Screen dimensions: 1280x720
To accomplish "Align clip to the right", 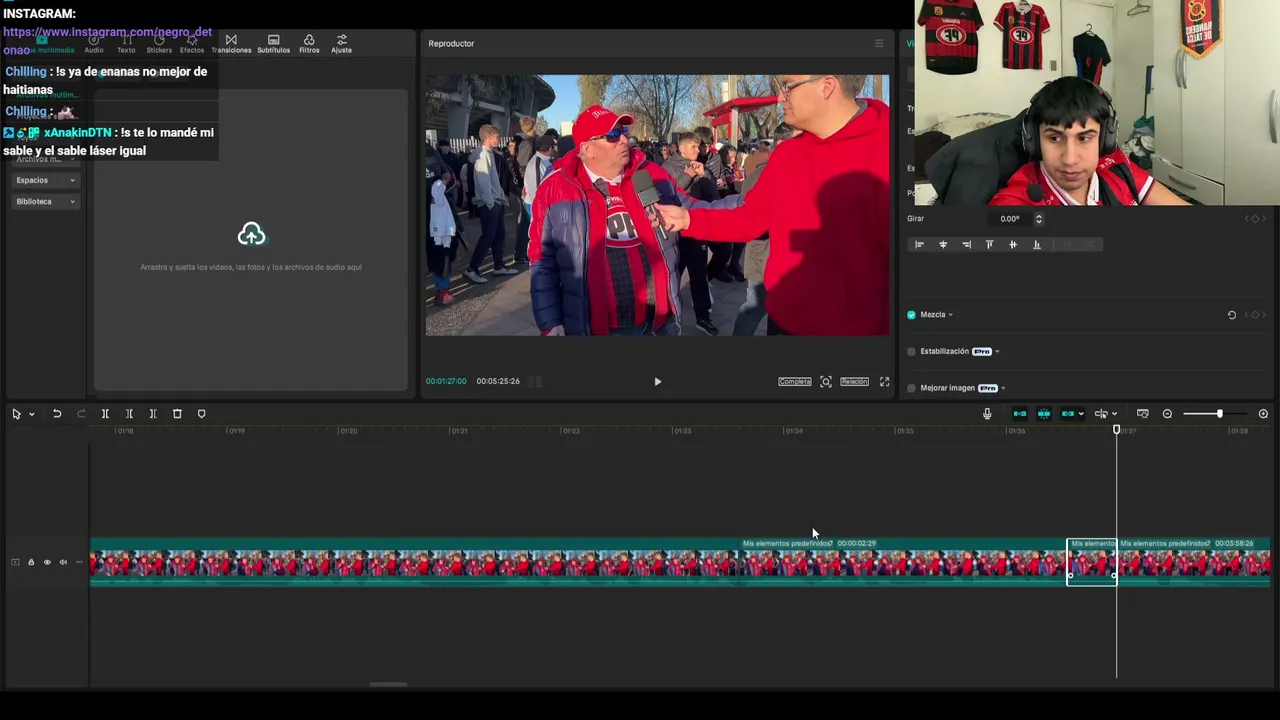I will pos(966,244).
